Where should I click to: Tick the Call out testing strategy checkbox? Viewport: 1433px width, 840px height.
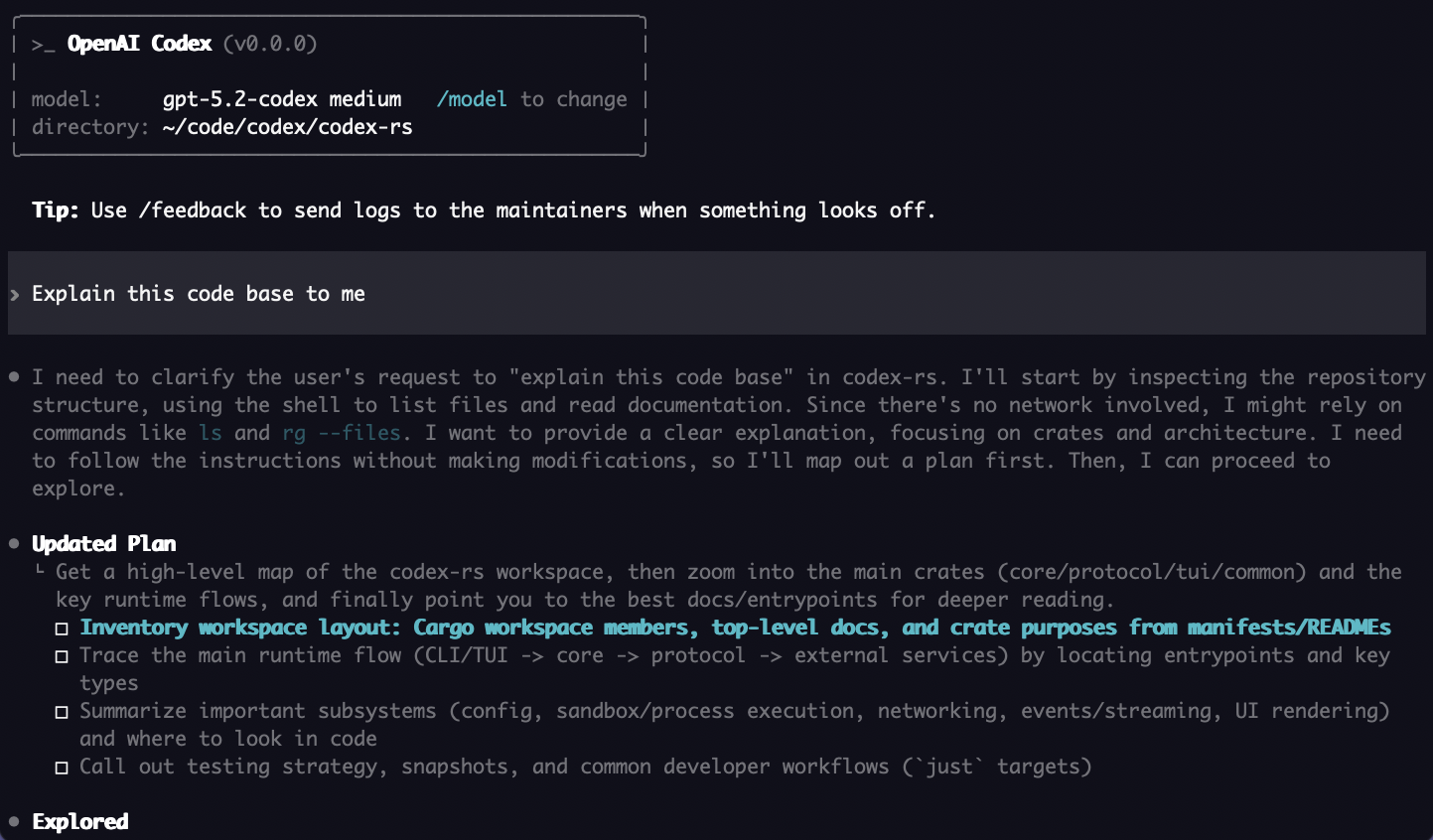pos(62,768)
